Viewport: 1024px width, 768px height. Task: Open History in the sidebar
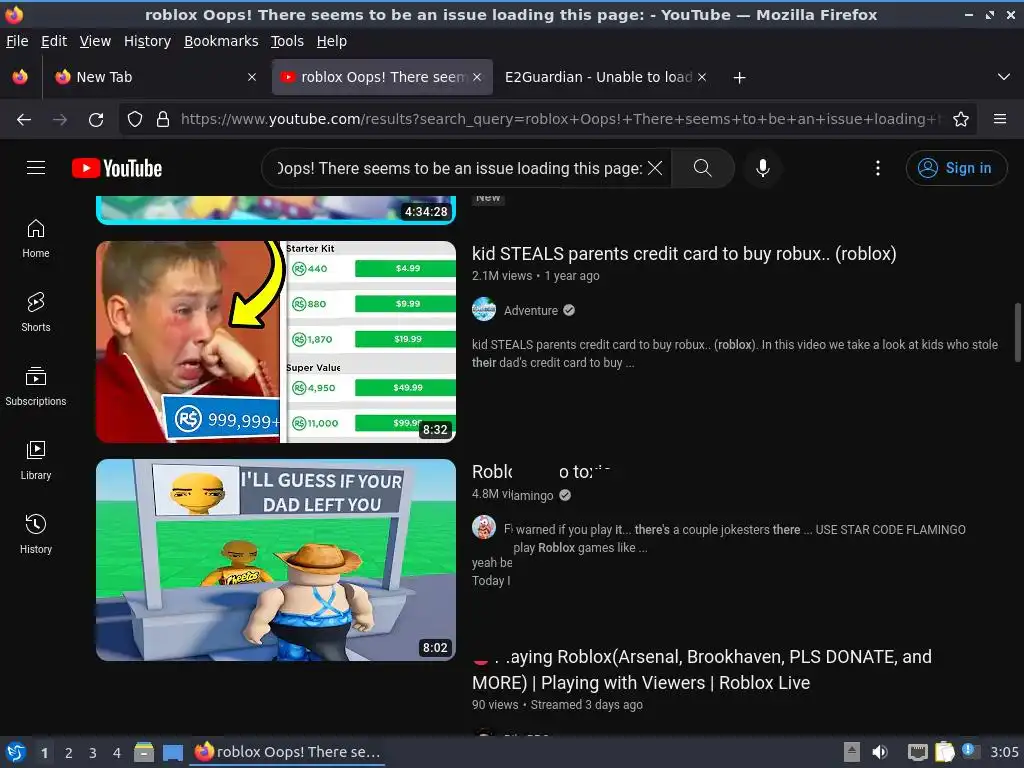coord(36,534)
